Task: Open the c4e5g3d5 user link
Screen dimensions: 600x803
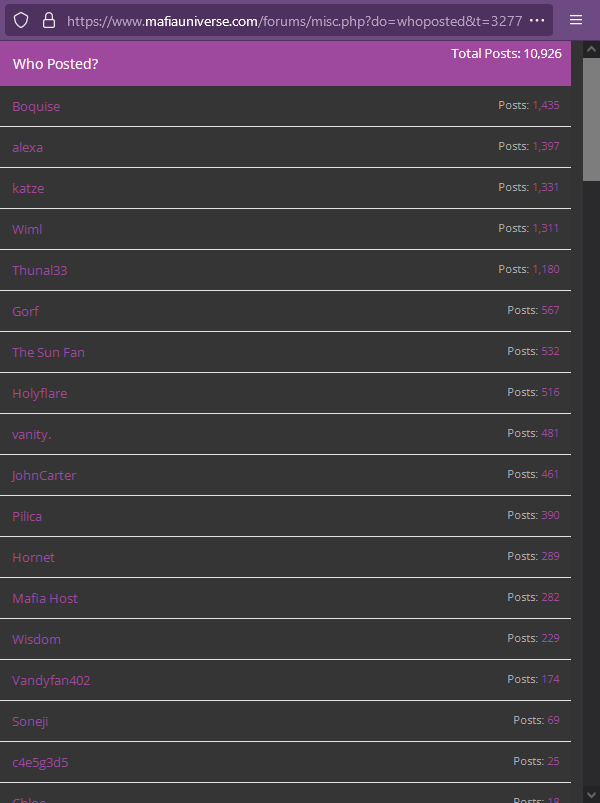Action: 40,762
